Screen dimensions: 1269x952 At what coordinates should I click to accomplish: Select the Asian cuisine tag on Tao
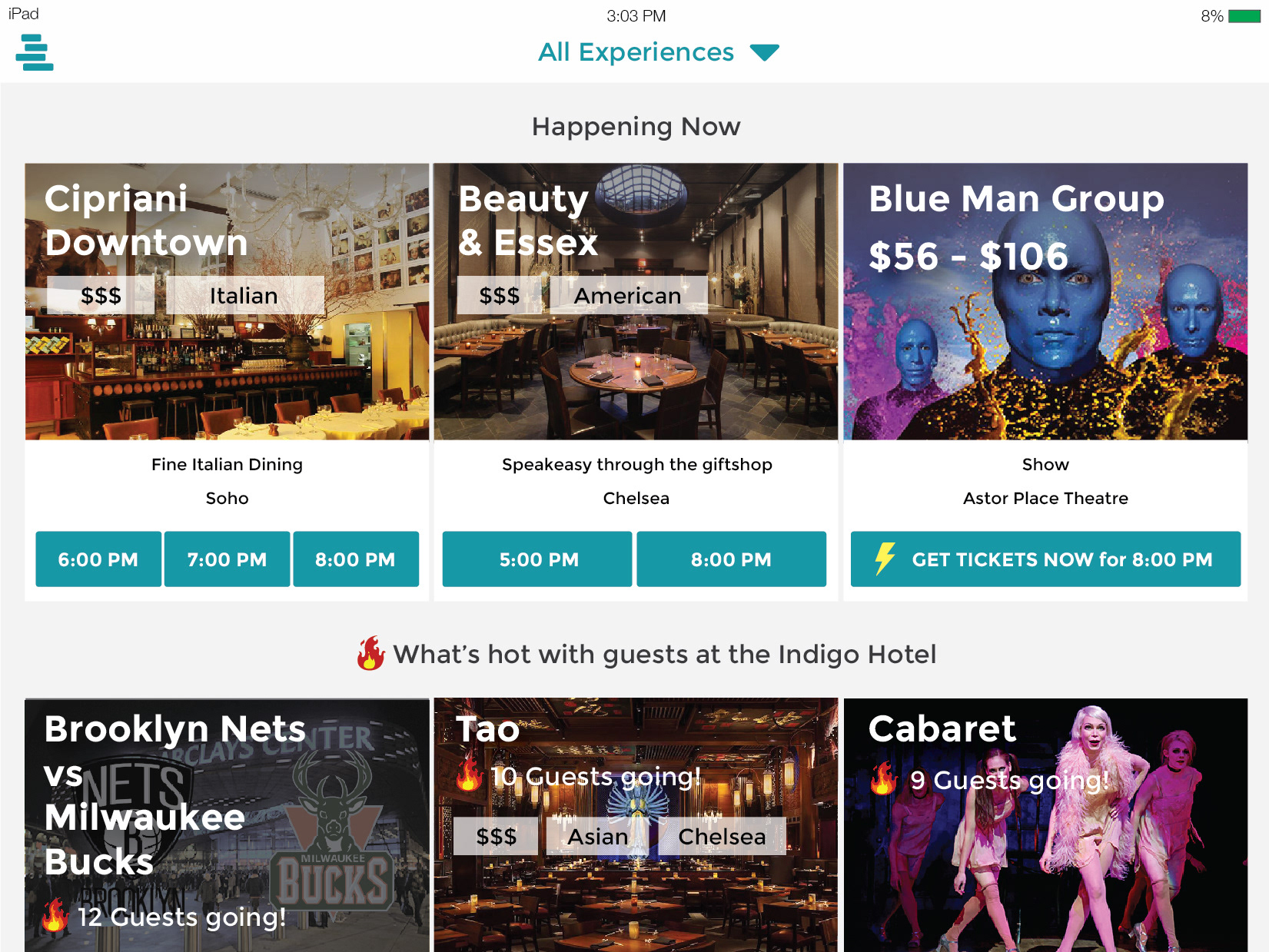point(597,836)
